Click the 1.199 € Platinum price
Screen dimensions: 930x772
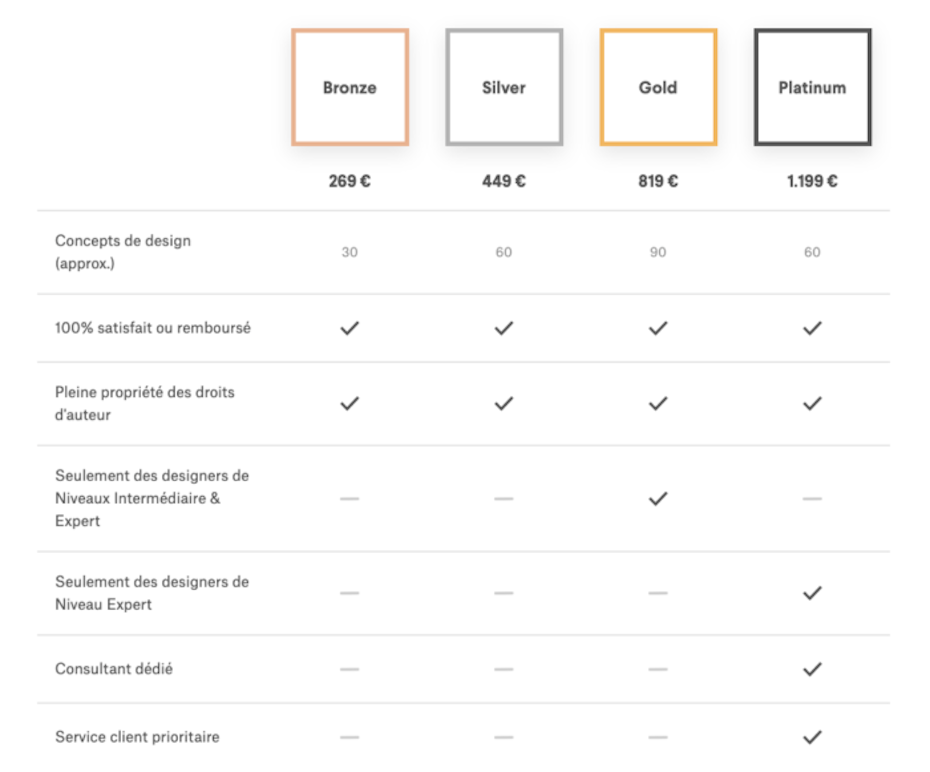[x=813, y=181]
